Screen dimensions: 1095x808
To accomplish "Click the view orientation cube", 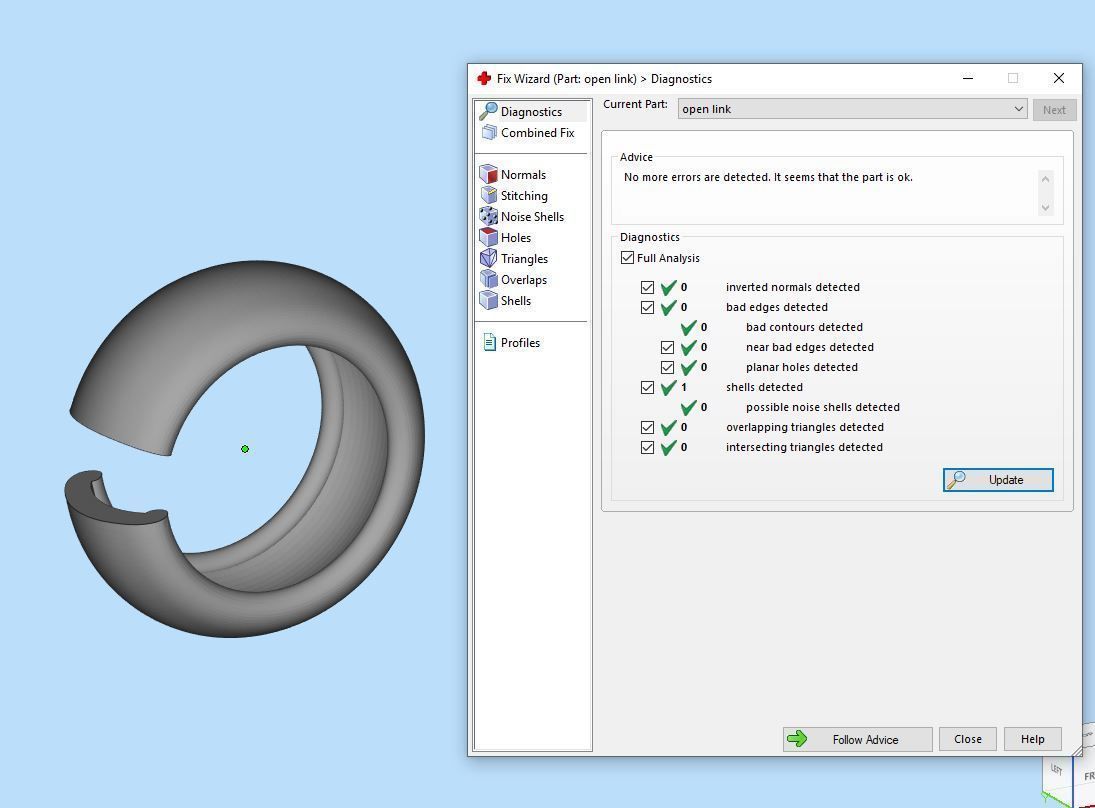I will (1068, 775).
